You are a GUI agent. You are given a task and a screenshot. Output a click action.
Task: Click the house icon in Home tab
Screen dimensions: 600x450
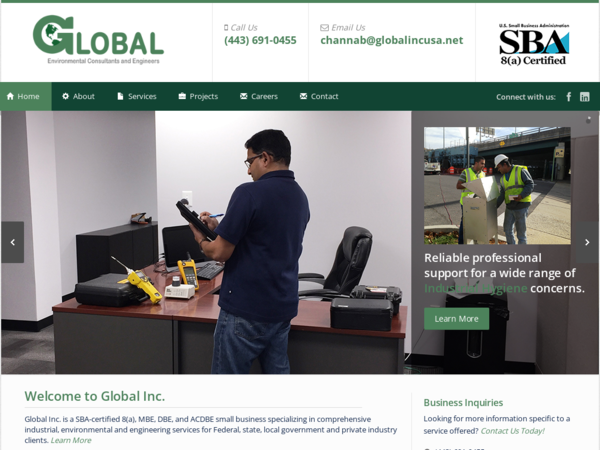click(x=10, y=96)
